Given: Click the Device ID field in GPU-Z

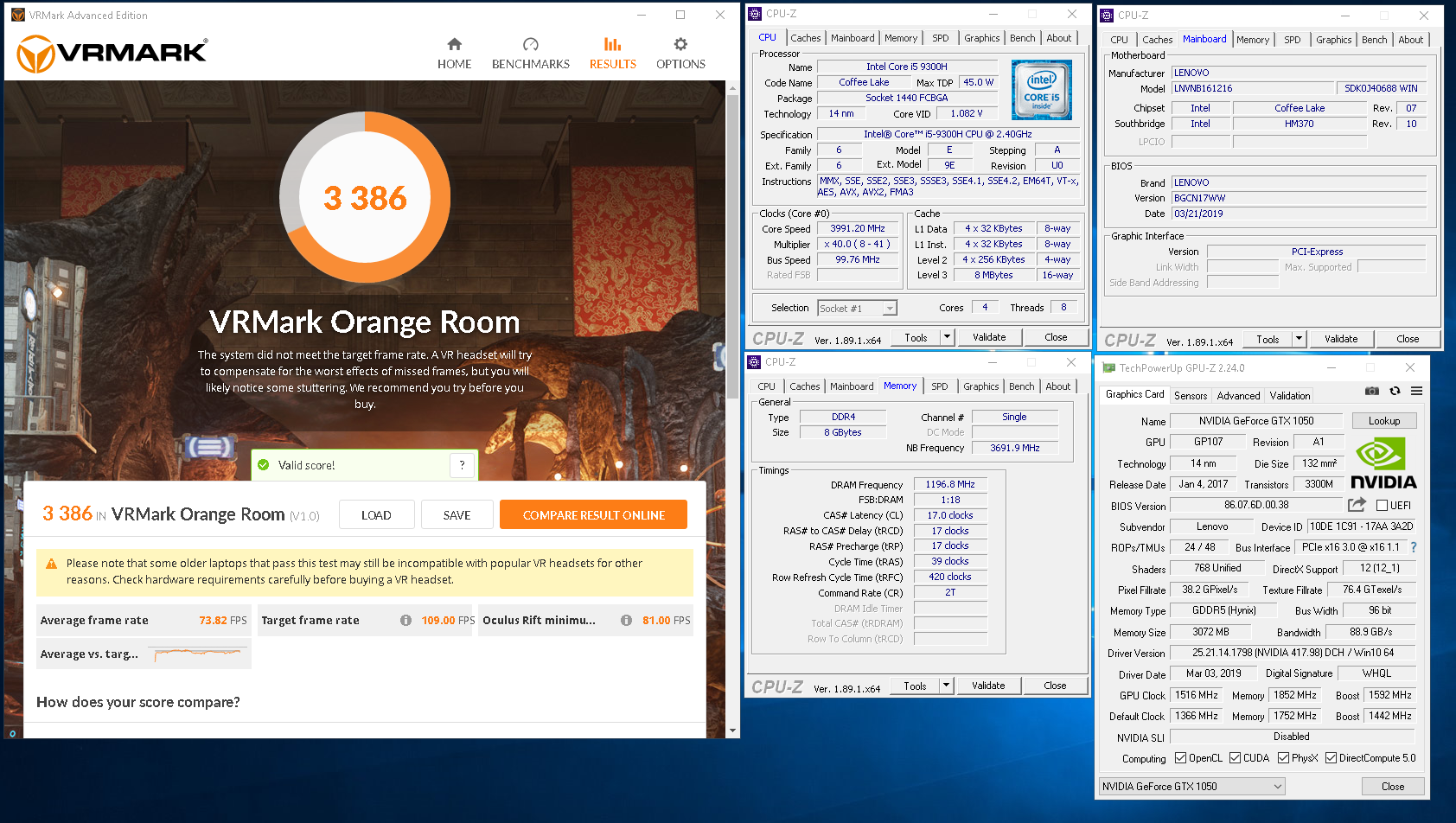Looking at the screenshot, I should pyautogui.click(x=1361, y=526).
